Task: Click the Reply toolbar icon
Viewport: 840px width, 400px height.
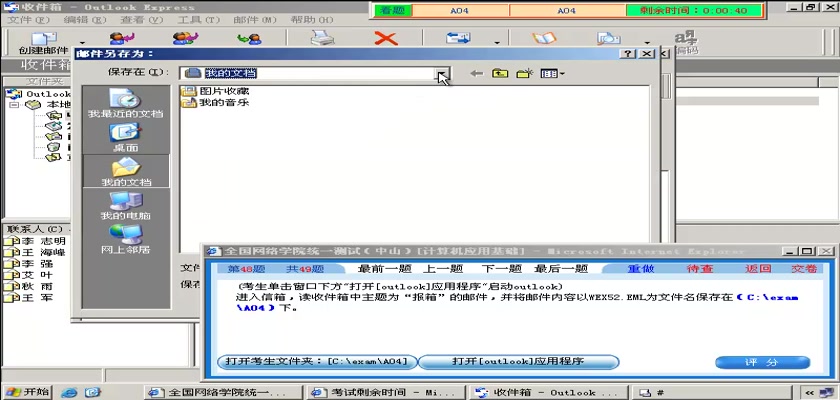Action: click(122, 39)
